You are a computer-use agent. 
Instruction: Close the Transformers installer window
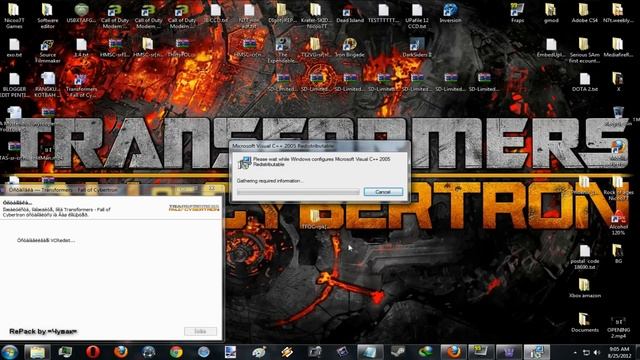tap(212, 189)
